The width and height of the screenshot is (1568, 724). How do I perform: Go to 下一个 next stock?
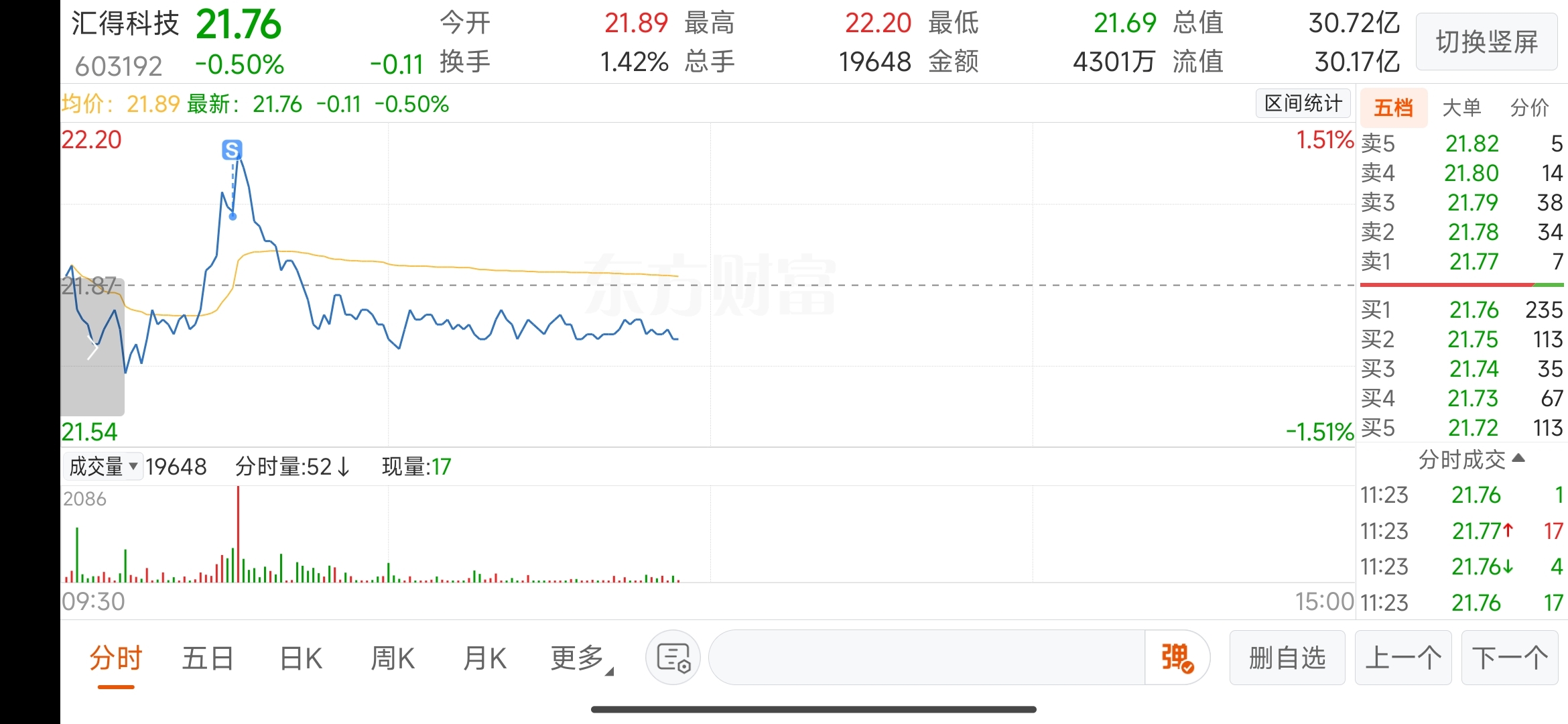[x=1510, y=658]
